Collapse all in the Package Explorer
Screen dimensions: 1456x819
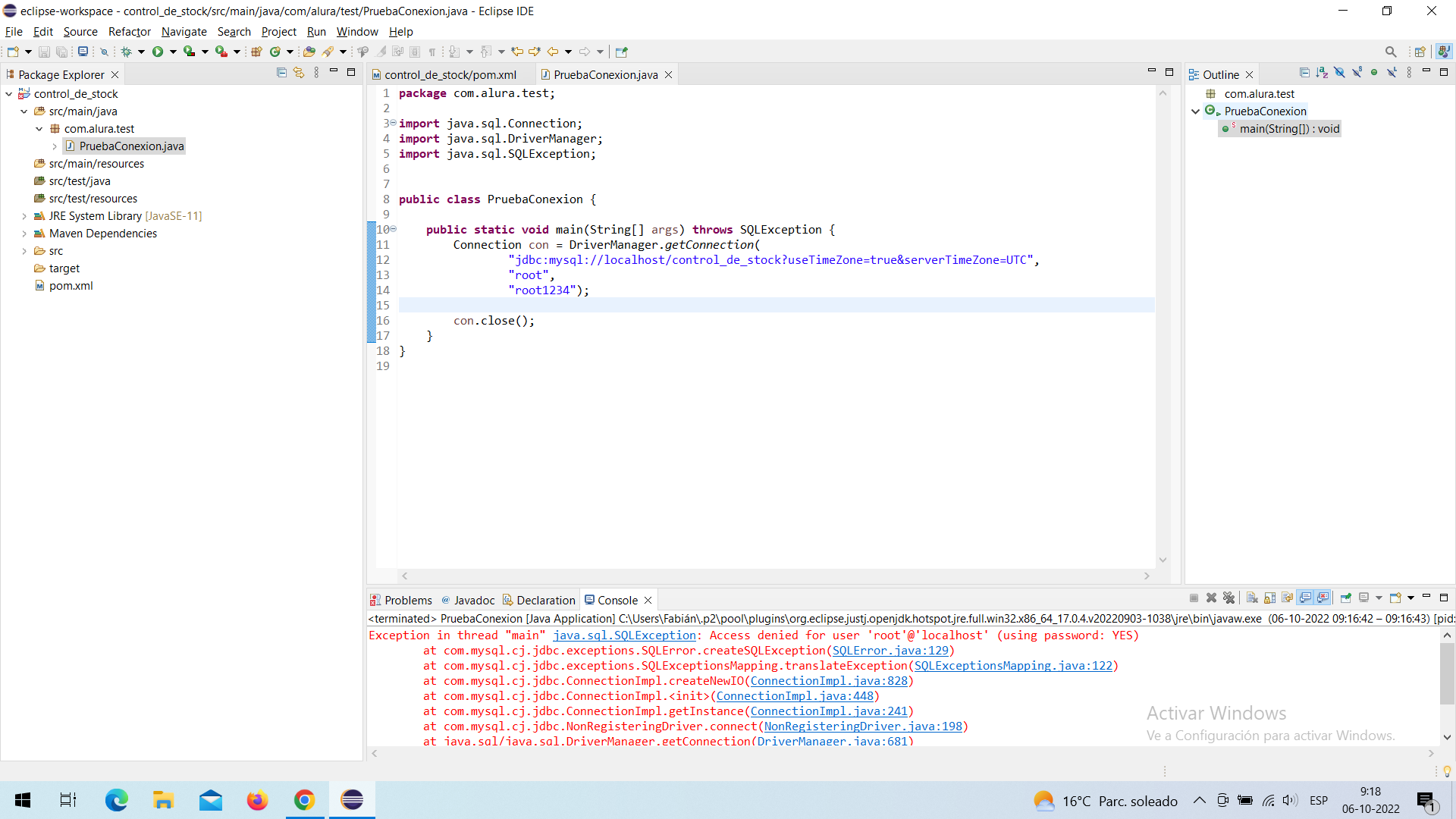point(281,73)
